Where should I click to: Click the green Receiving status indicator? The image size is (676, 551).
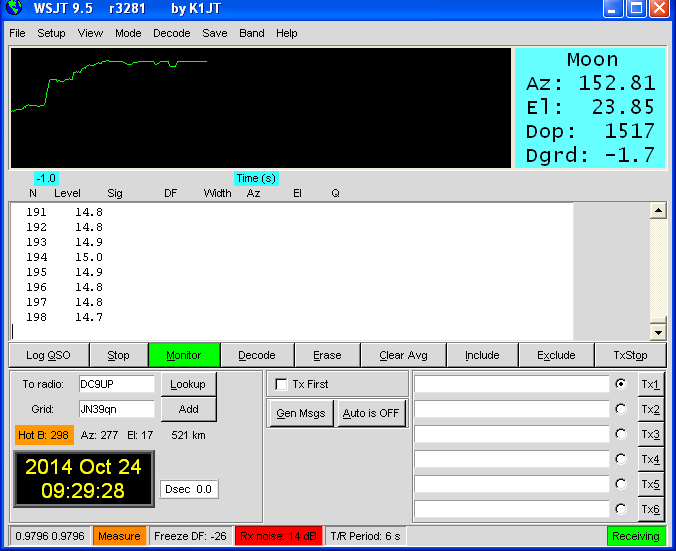click(636, 536)
